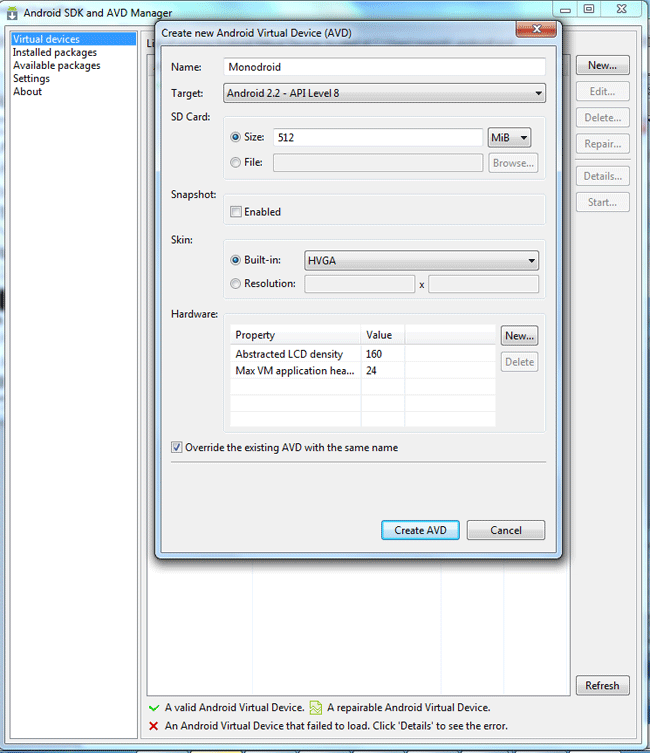Viewport: 650px width, 753px height.
Task: Click the Hardware New... button
Action: [519, 336]
